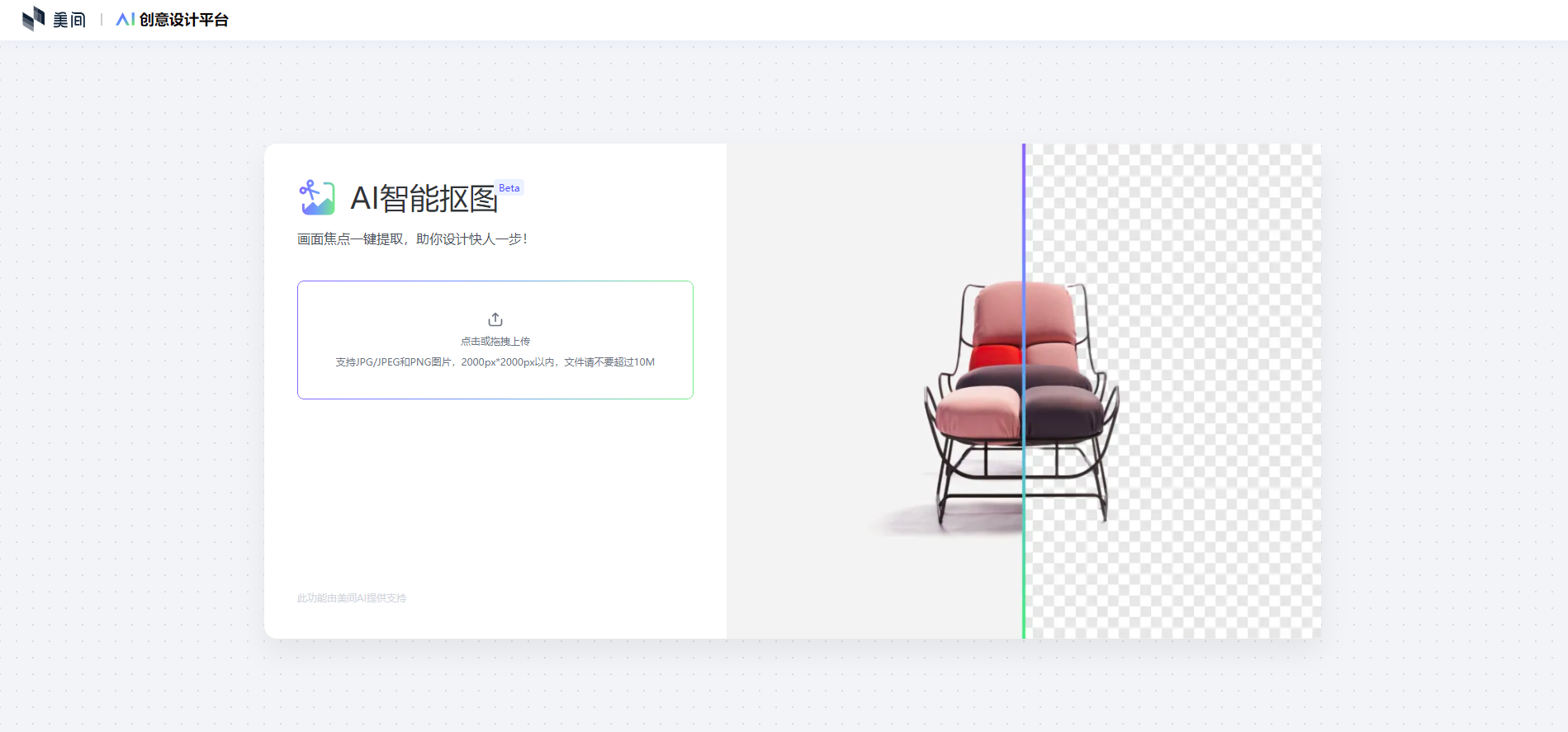Click the pink seat cushion on the chair
Viewport: 1568px width, 732px height.
[979, 413]
